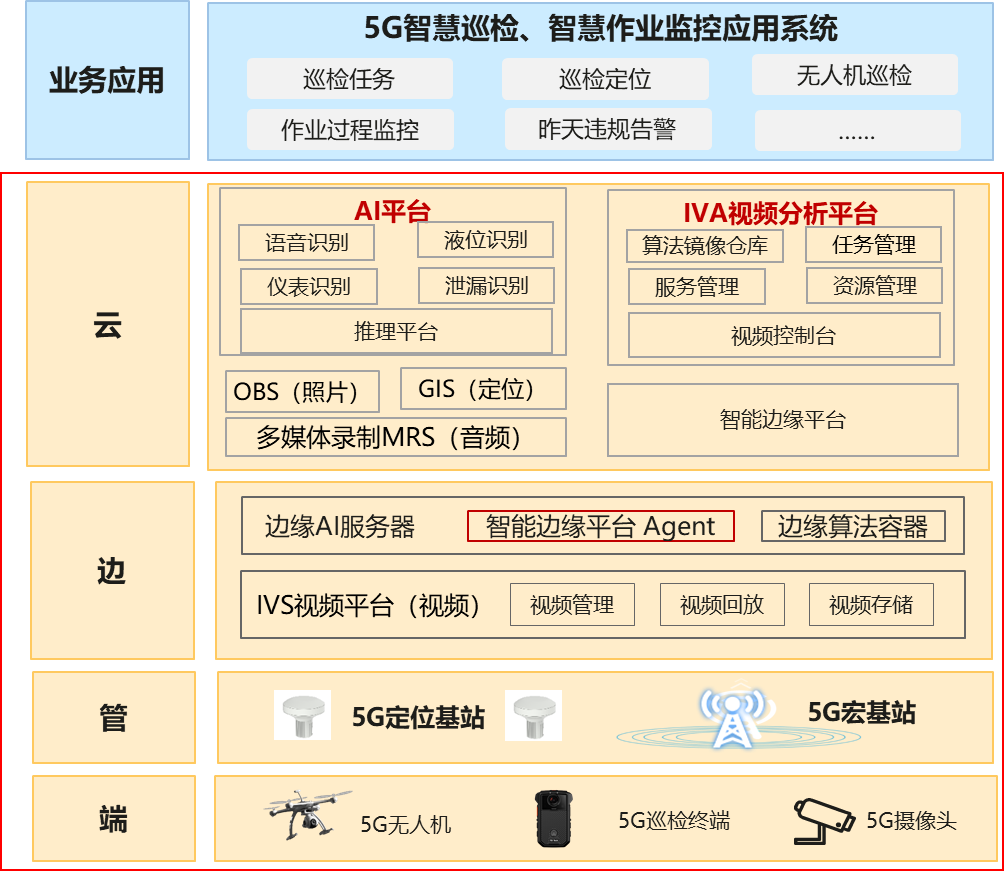Click the 5G摄像头 surveillance camera icon
The width and height of the screenshot is (1004, 871).
(x=823, y=820)
